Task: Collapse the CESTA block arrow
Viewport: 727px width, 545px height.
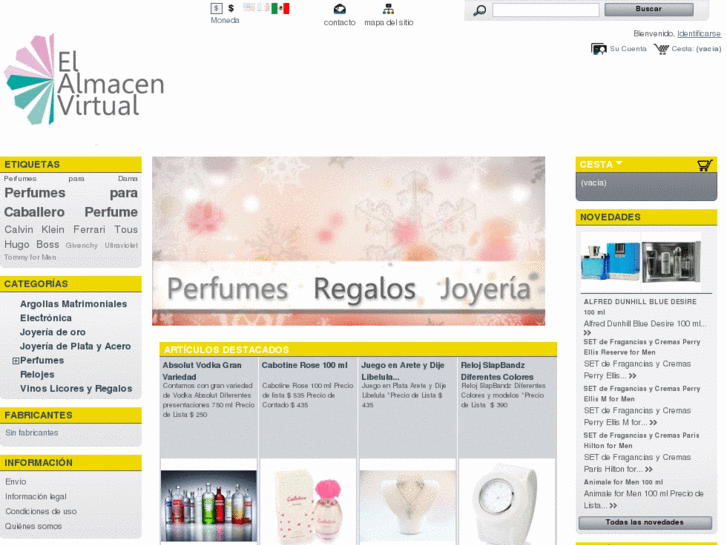Action: point(619,163)
